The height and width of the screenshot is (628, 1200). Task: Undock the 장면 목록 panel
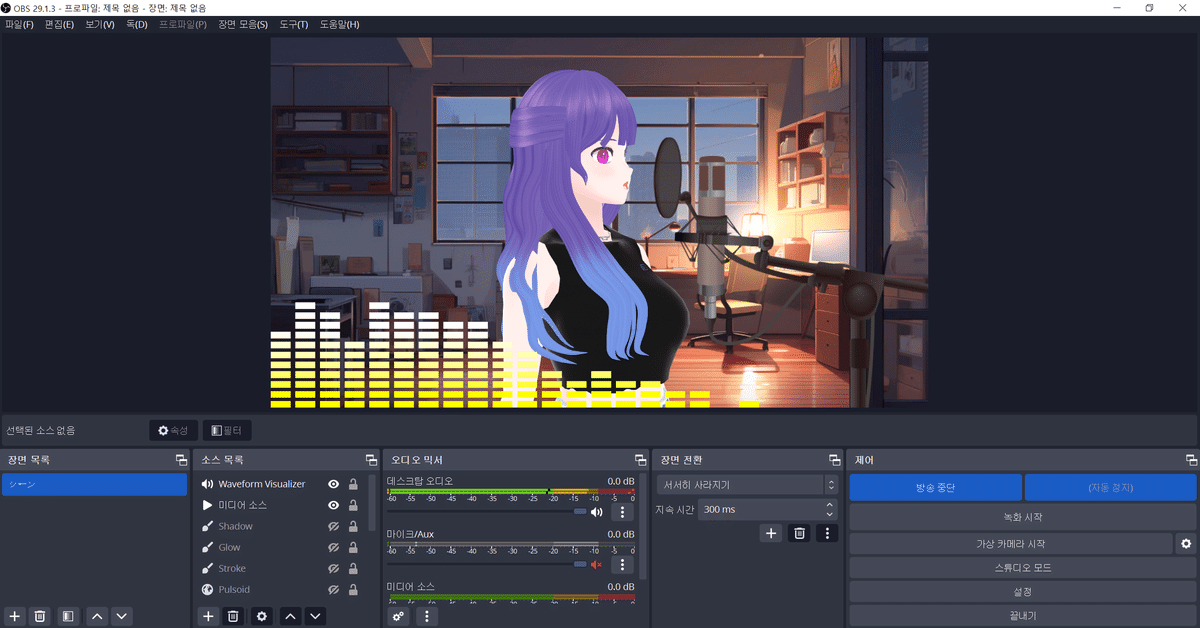[x=181, y=460]
